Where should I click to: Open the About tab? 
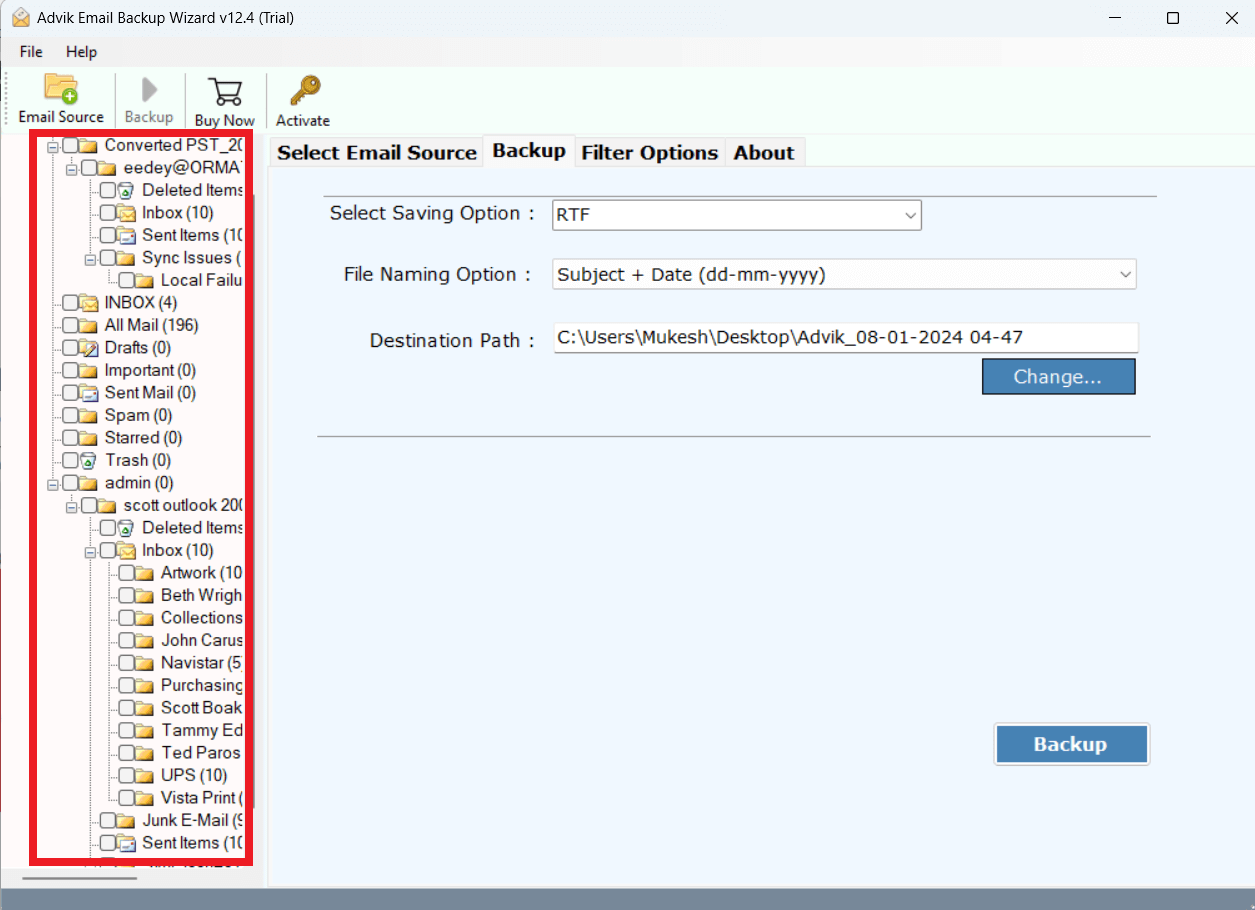pos(764,152)
